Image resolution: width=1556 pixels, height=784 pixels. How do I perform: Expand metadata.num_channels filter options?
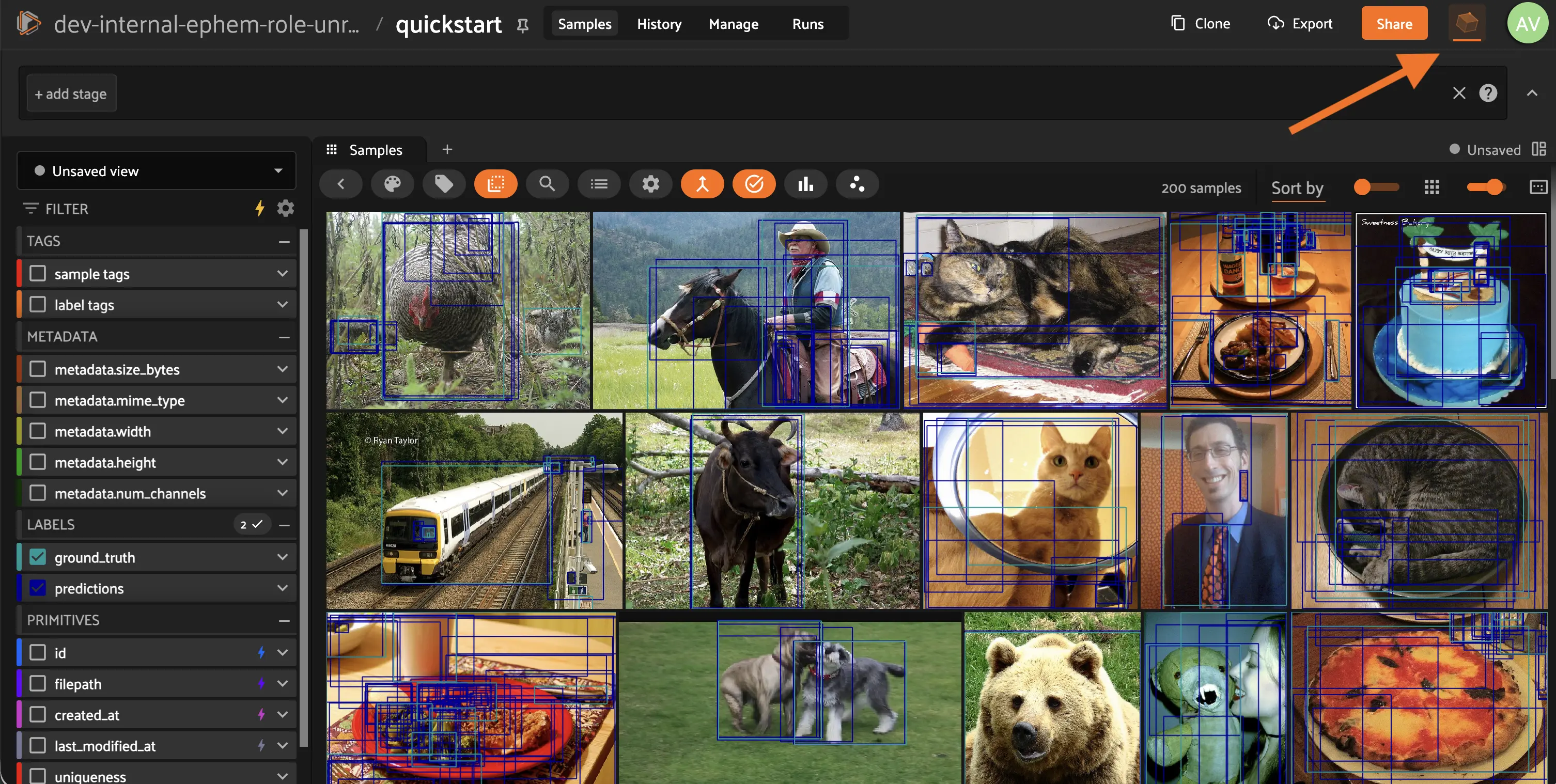tap(282, 493)
